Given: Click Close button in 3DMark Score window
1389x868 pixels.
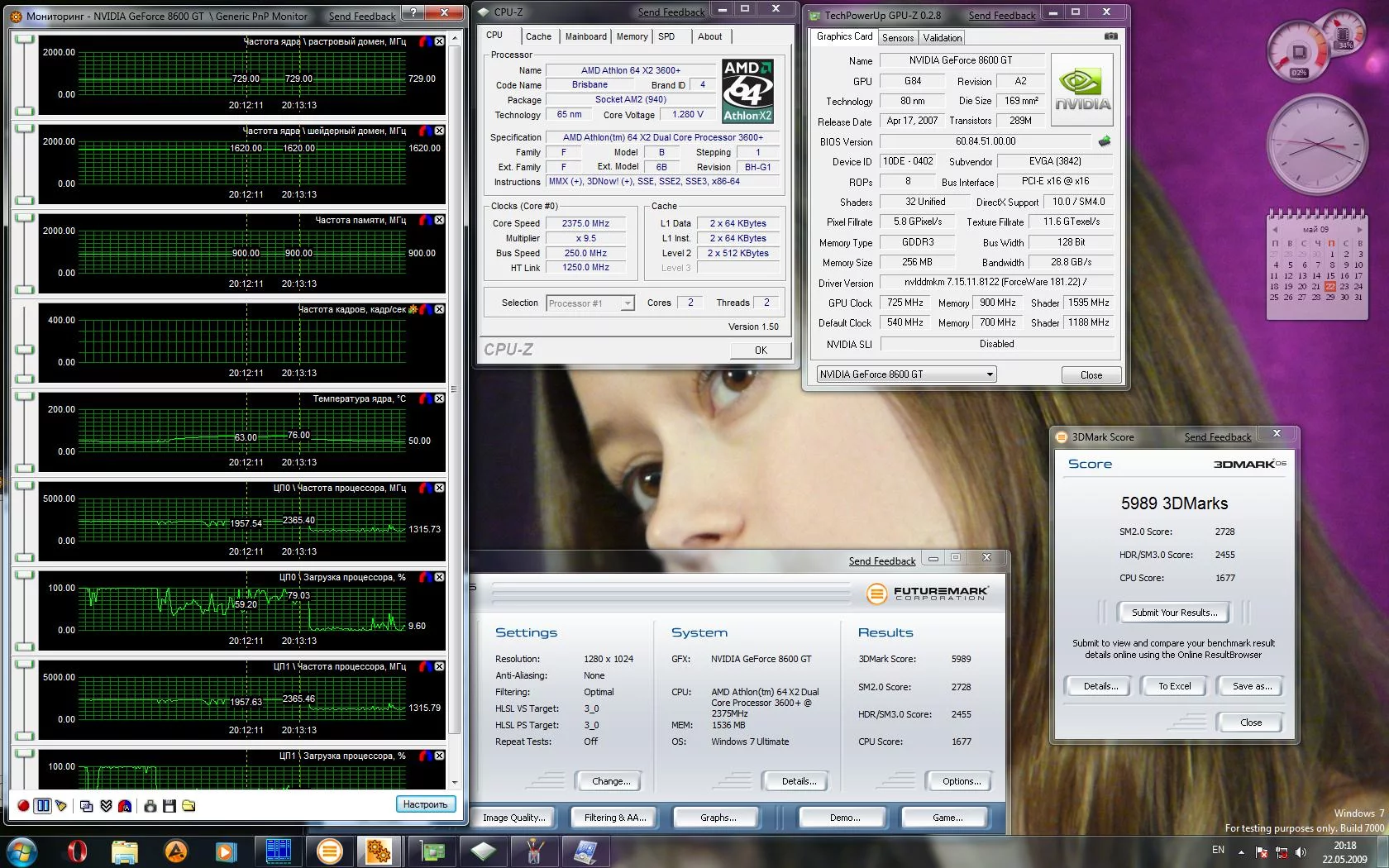Looking at the screenshot, I should click(1250, 723).
